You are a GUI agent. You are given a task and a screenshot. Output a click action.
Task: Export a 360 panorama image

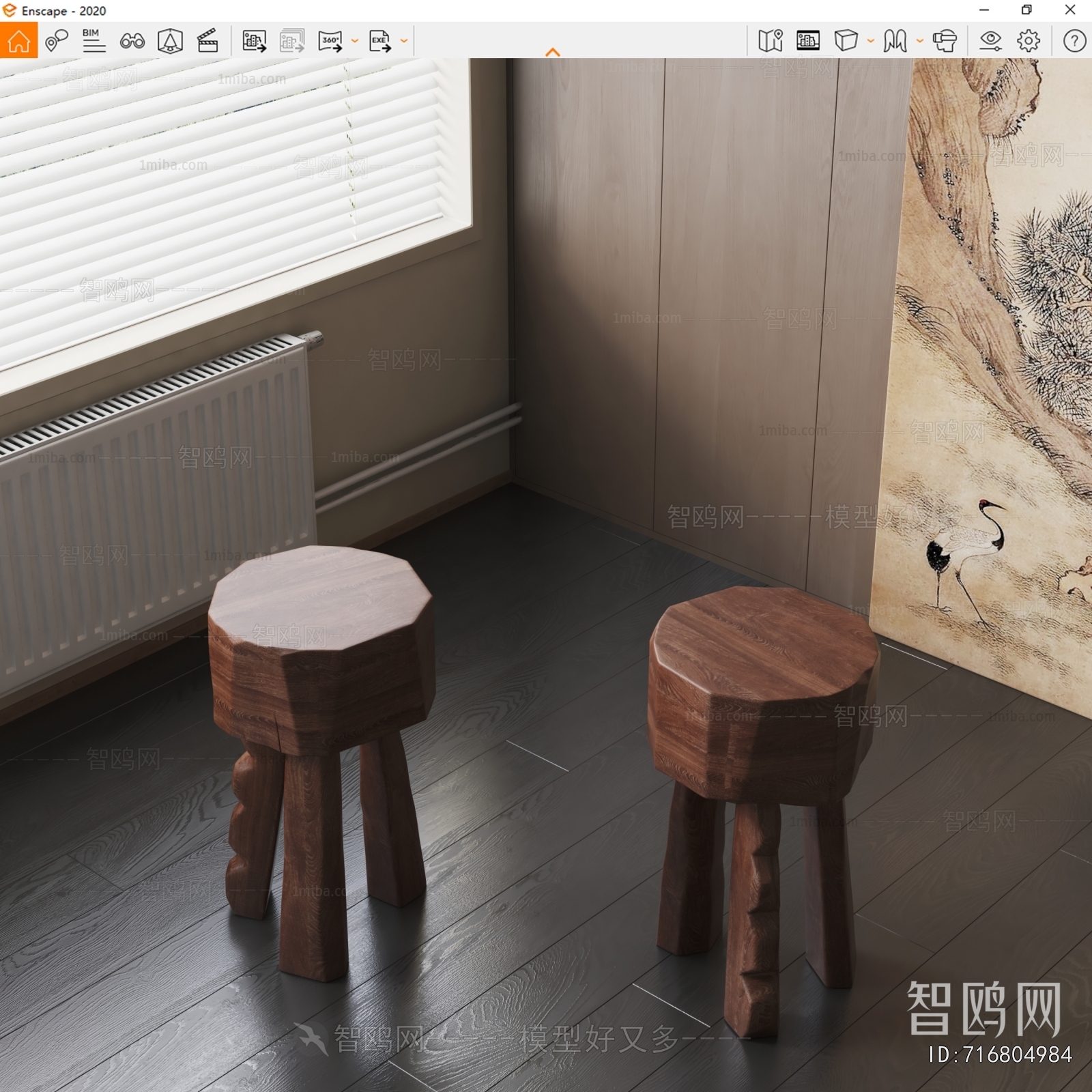click(x=330, y=41)
